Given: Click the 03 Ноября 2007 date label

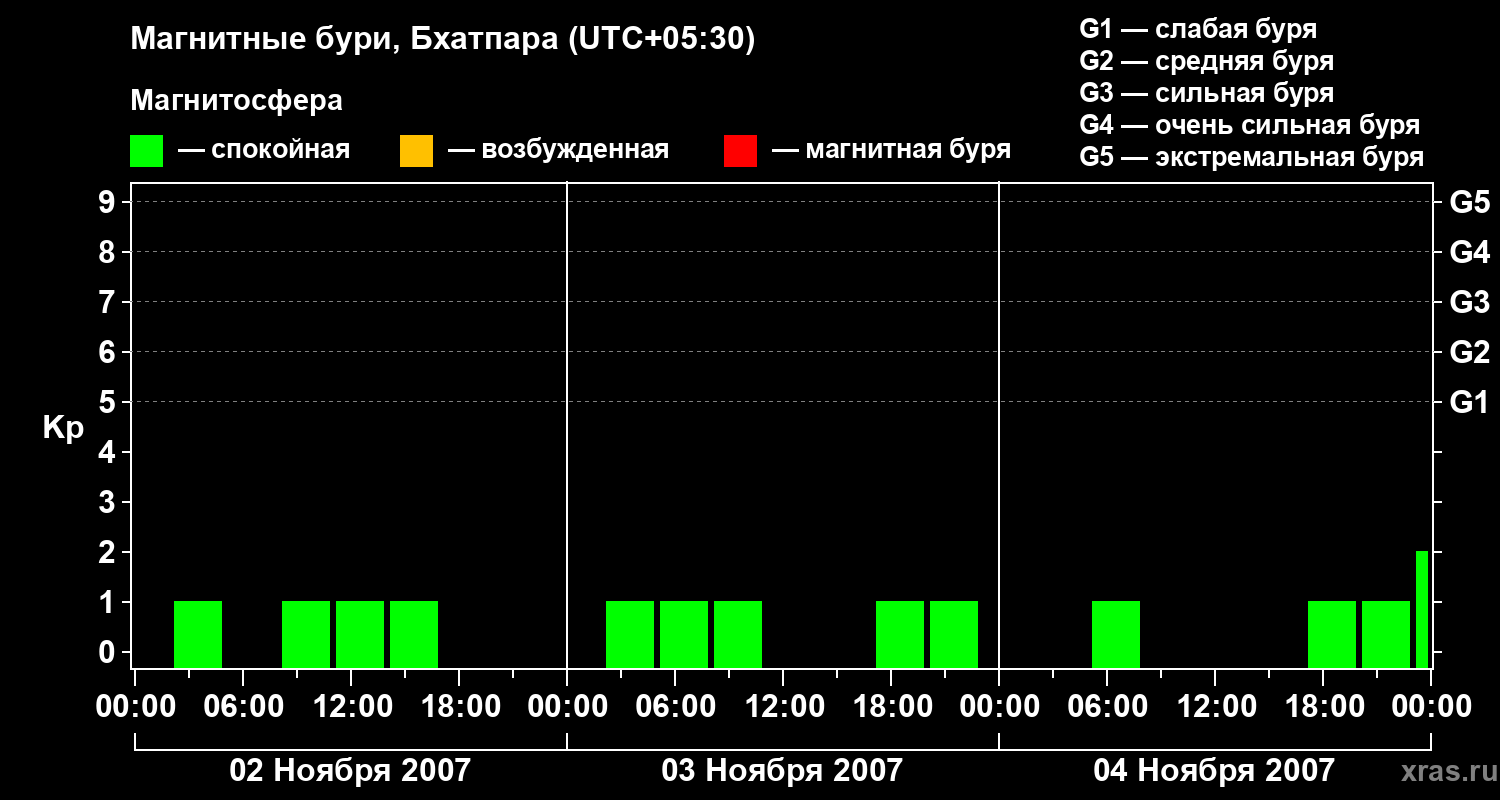Looking at the screenshot, I should pos(782,771).
